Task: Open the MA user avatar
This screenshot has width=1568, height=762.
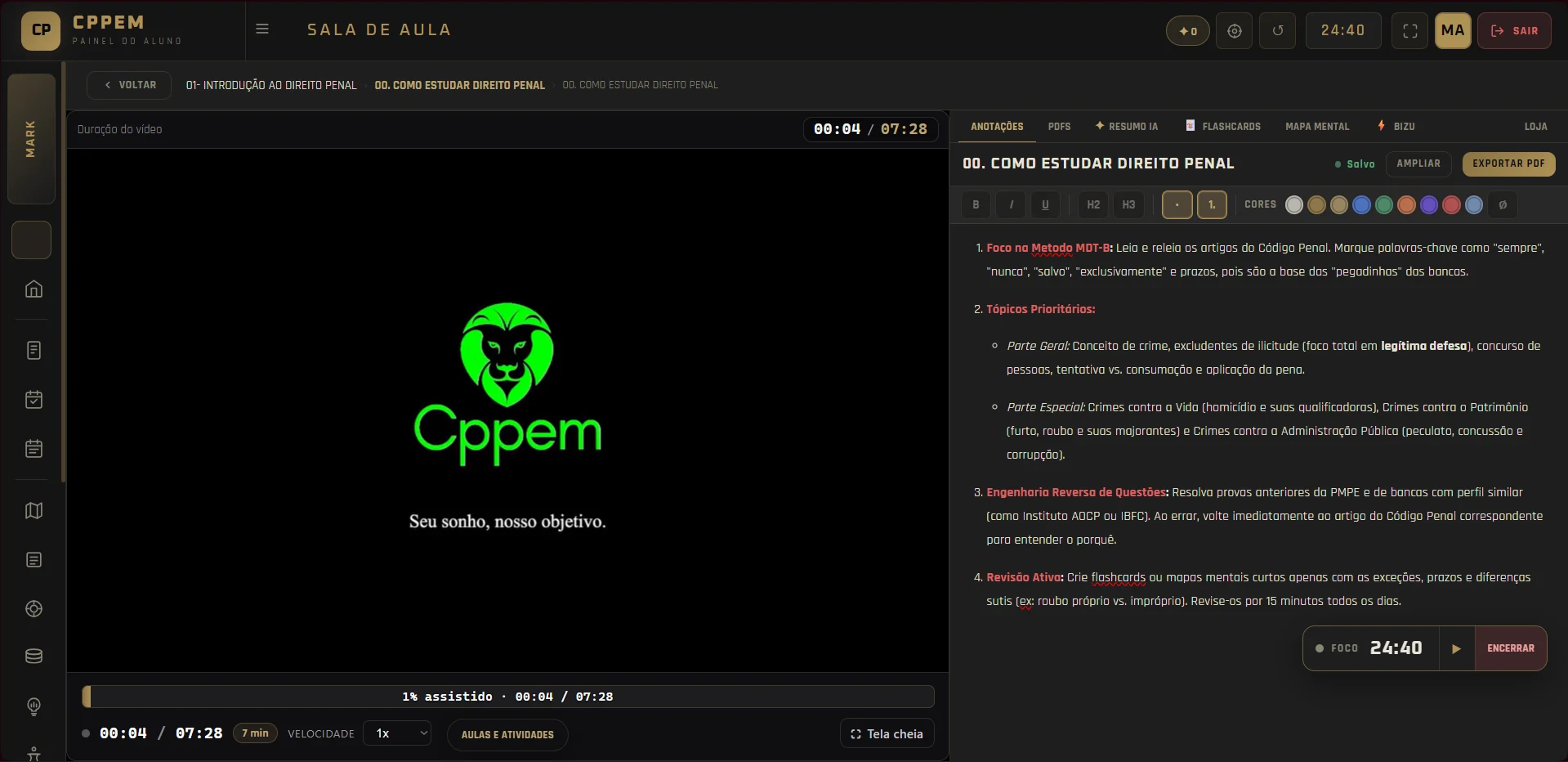Action: point(1453,31)
